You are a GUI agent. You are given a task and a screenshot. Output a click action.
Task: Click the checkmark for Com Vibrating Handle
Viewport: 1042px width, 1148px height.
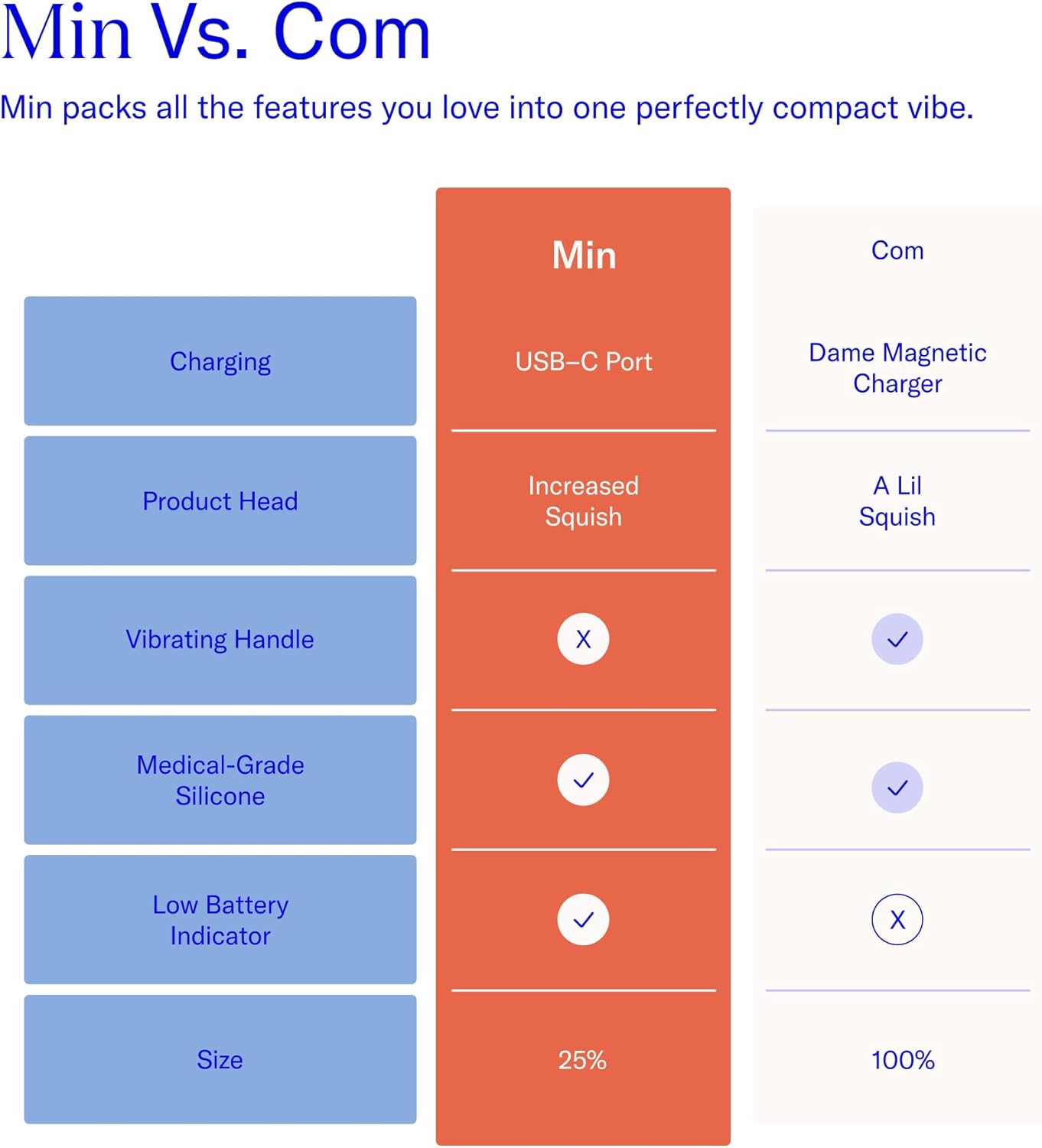[x=897, y=639]
